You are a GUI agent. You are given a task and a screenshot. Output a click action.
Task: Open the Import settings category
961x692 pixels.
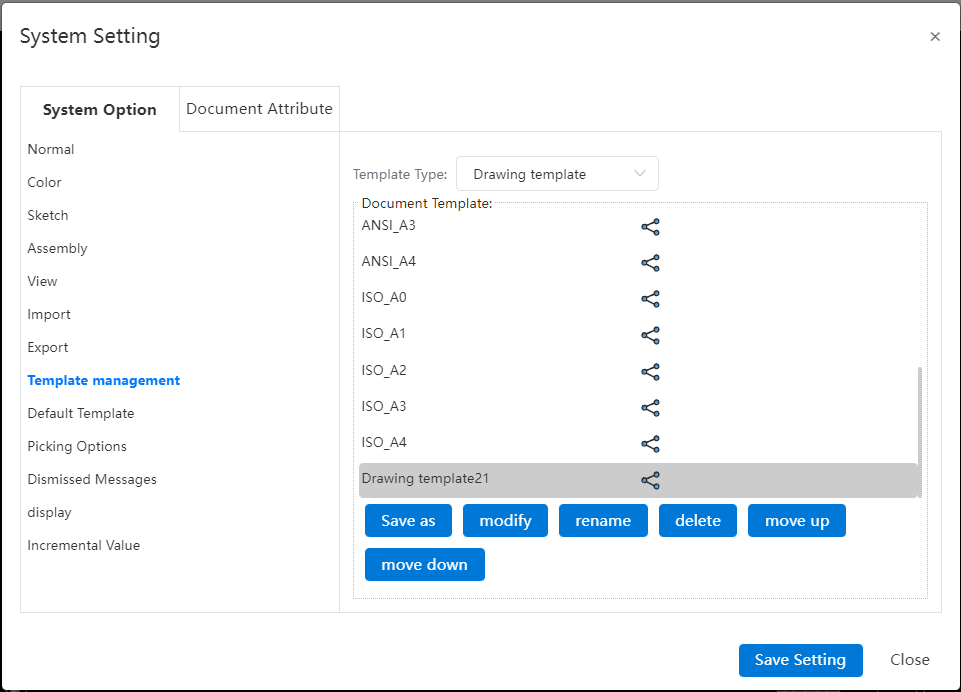pyautogui.click(x=49, y=314)
